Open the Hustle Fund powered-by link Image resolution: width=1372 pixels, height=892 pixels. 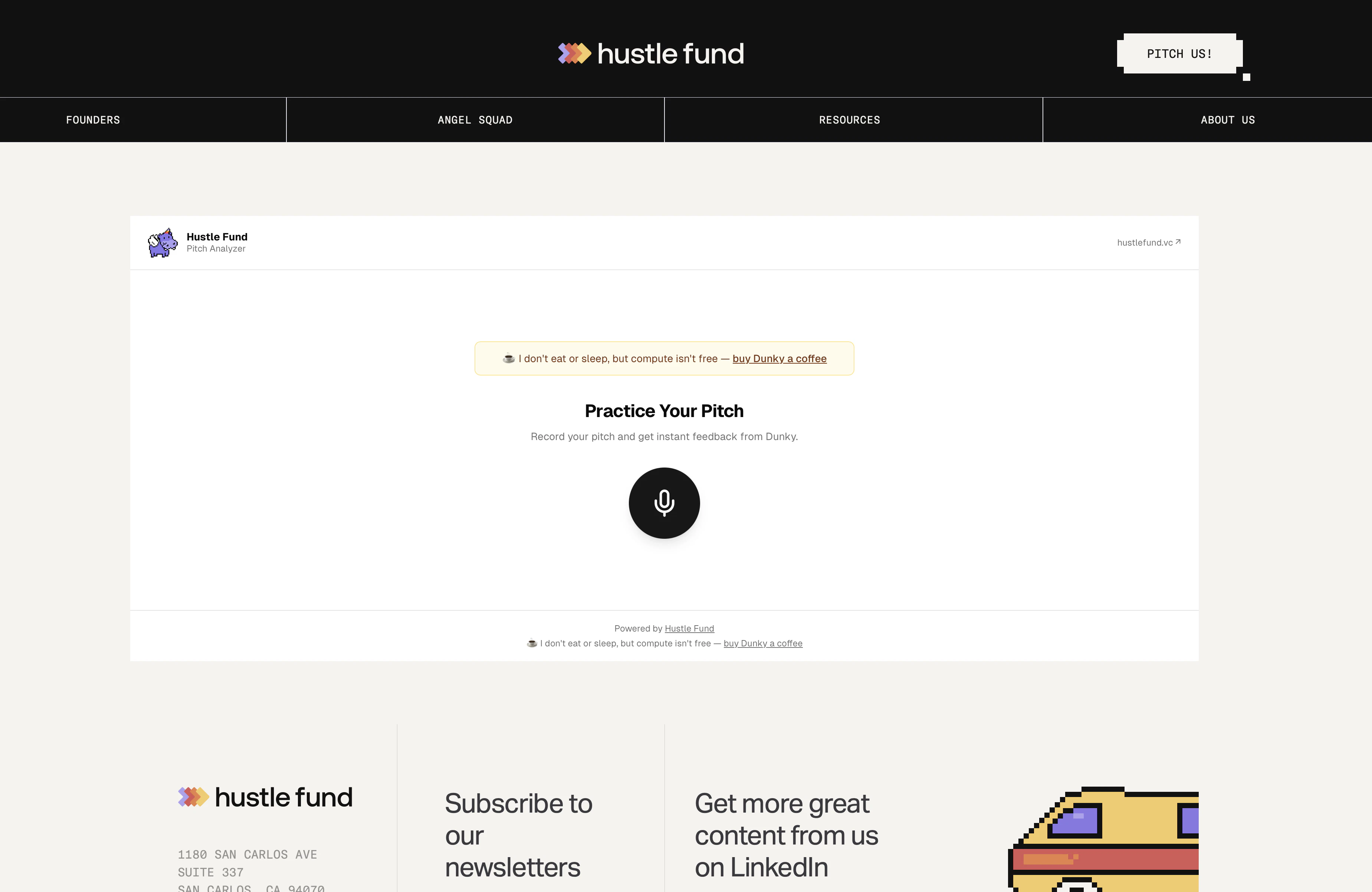coord(689,628)
